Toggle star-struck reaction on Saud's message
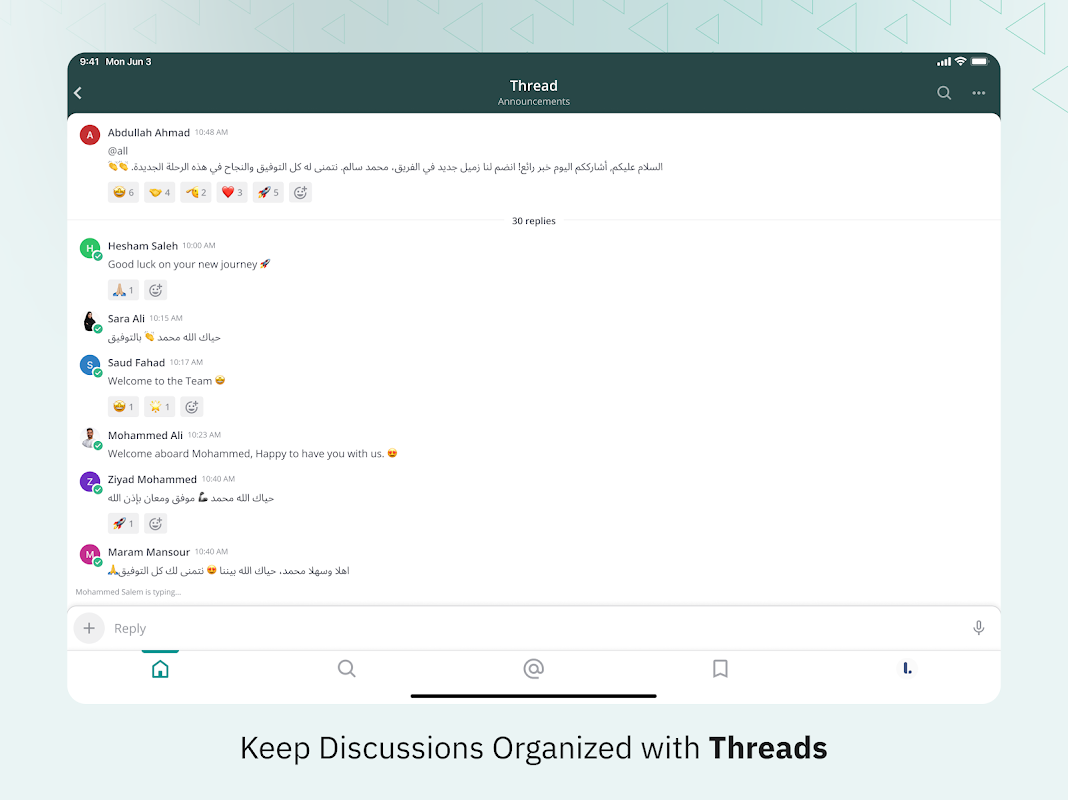This screenshot has height=800, width=1068. pos(123,407)
